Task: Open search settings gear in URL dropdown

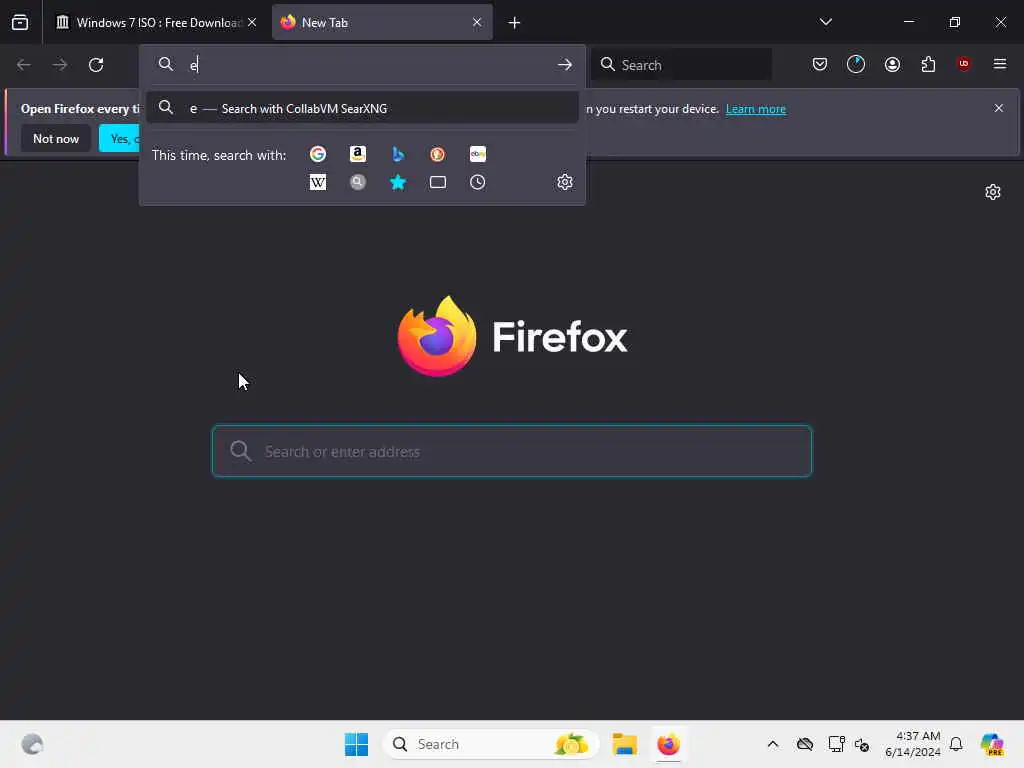Action: point(565,182)
